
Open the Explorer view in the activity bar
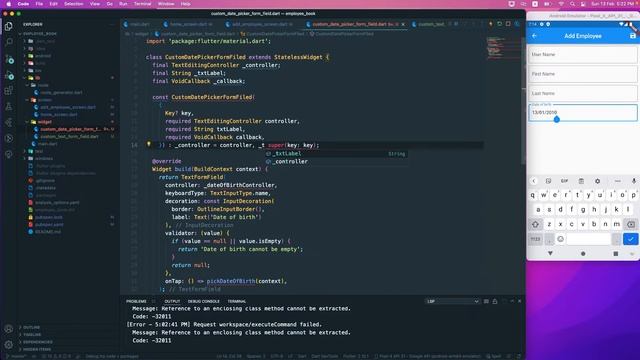9,27
